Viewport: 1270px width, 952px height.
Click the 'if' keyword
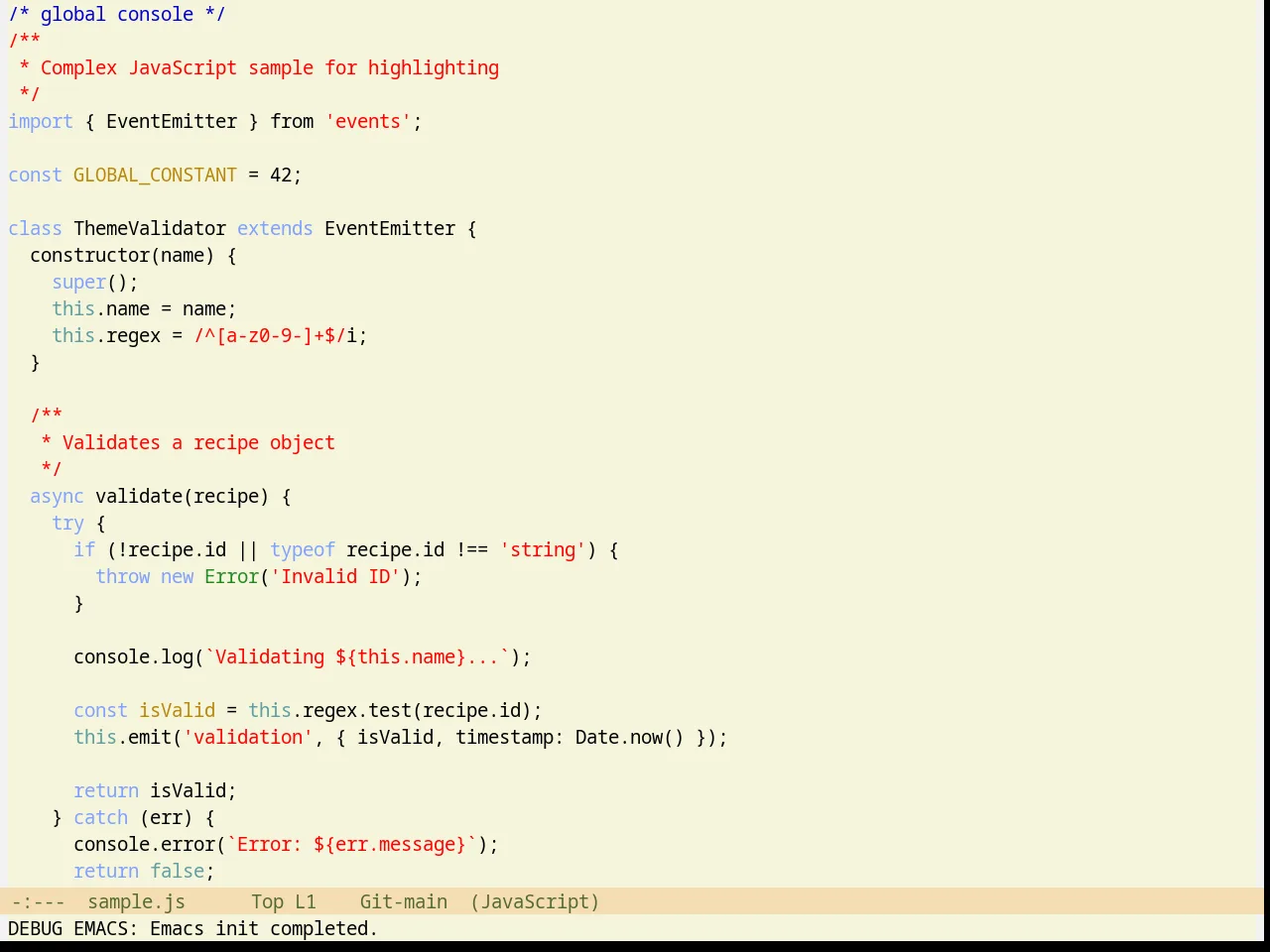point(84,549)
